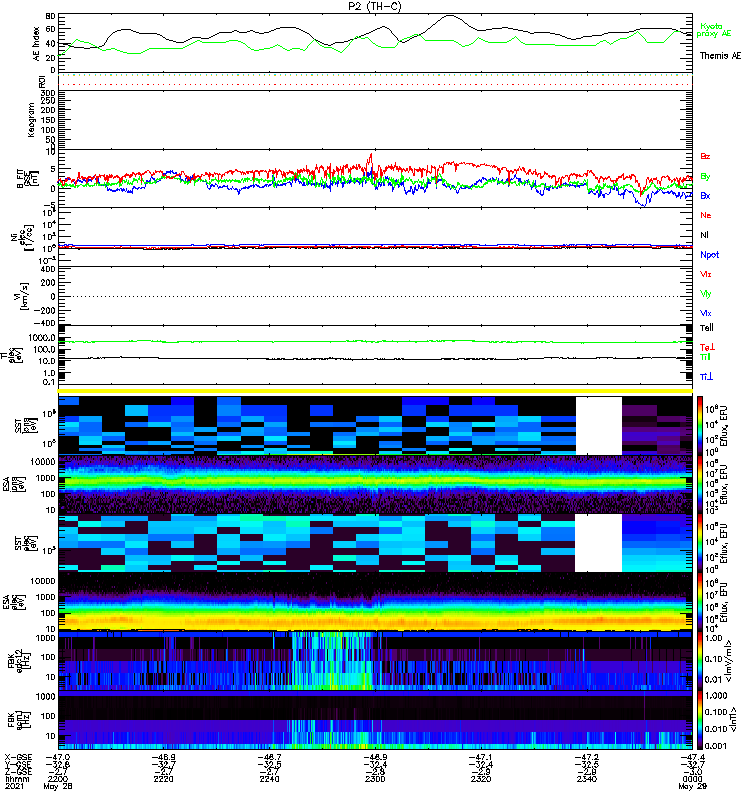Click the -47.2 X-GSE position value
This screenshot has height=800, width=750.
[586, 757]
